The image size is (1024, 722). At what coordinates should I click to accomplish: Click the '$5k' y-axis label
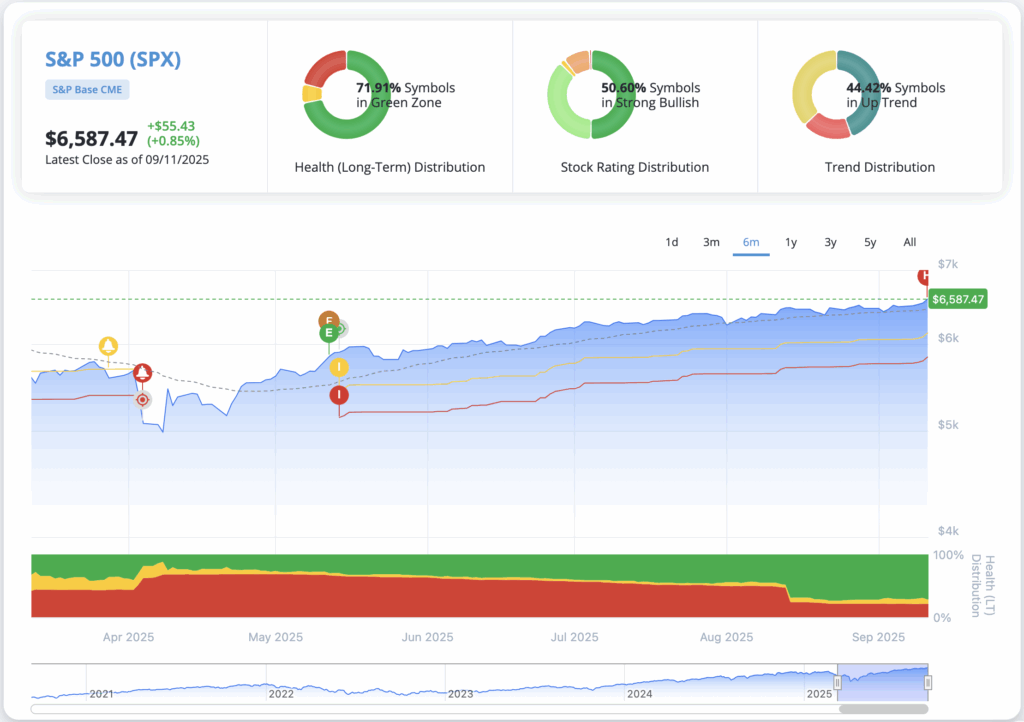(948, 425)
